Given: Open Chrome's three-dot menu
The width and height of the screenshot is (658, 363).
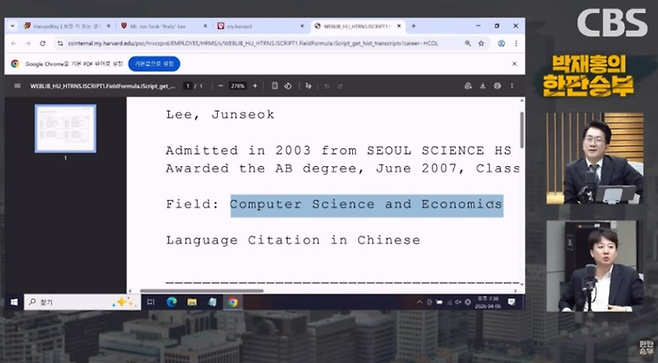Looking at the screenshot, I should [516, 43].
